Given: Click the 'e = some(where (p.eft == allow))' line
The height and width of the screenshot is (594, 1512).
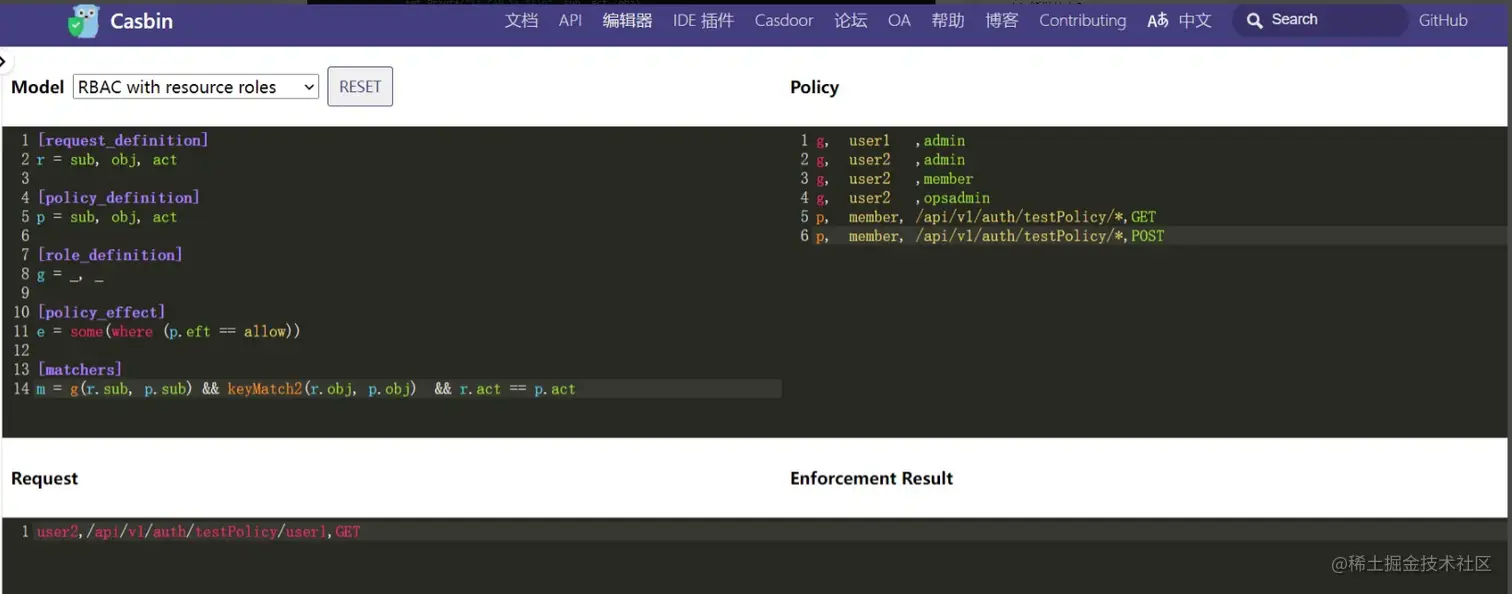Looking at the screenshot, I should click(169, 331).
